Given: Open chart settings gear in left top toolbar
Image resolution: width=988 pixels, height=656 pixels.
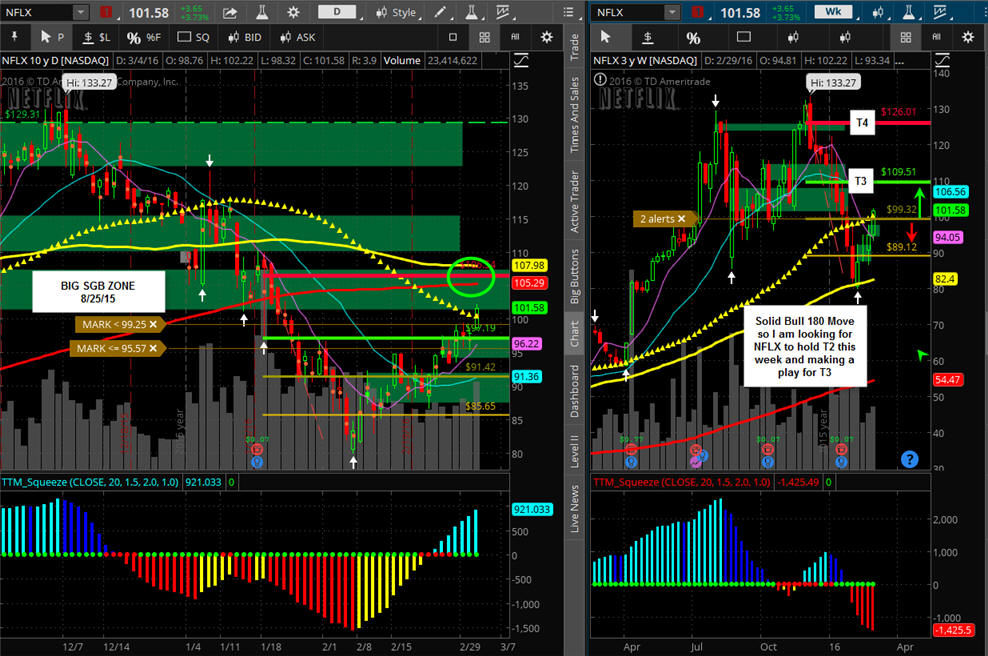Looking at the screenshot, I should click(x=293, y=13).
